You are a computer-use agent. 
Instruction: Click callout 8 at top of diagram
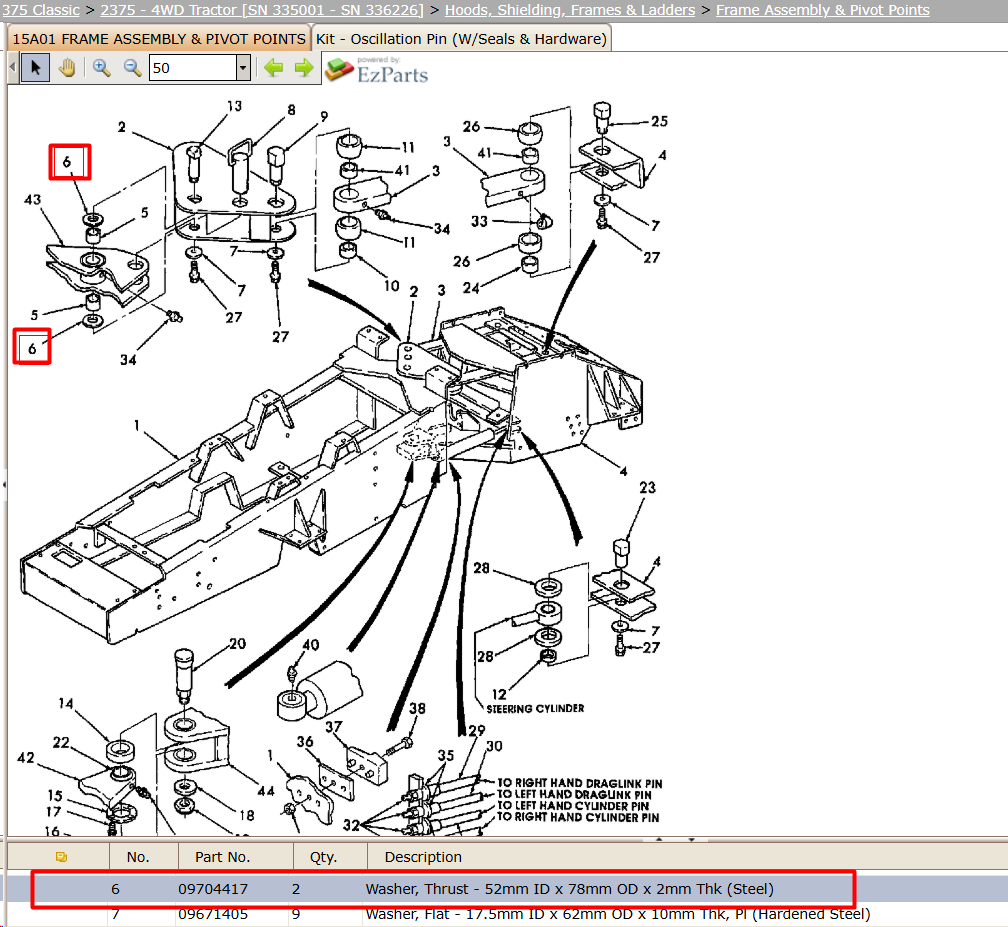291,110
